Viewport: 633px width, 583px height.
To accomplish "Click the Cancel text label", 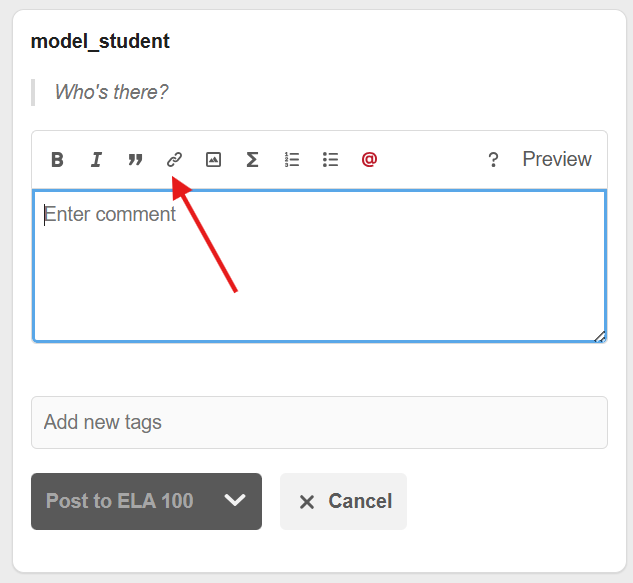I will pos(360,501).
